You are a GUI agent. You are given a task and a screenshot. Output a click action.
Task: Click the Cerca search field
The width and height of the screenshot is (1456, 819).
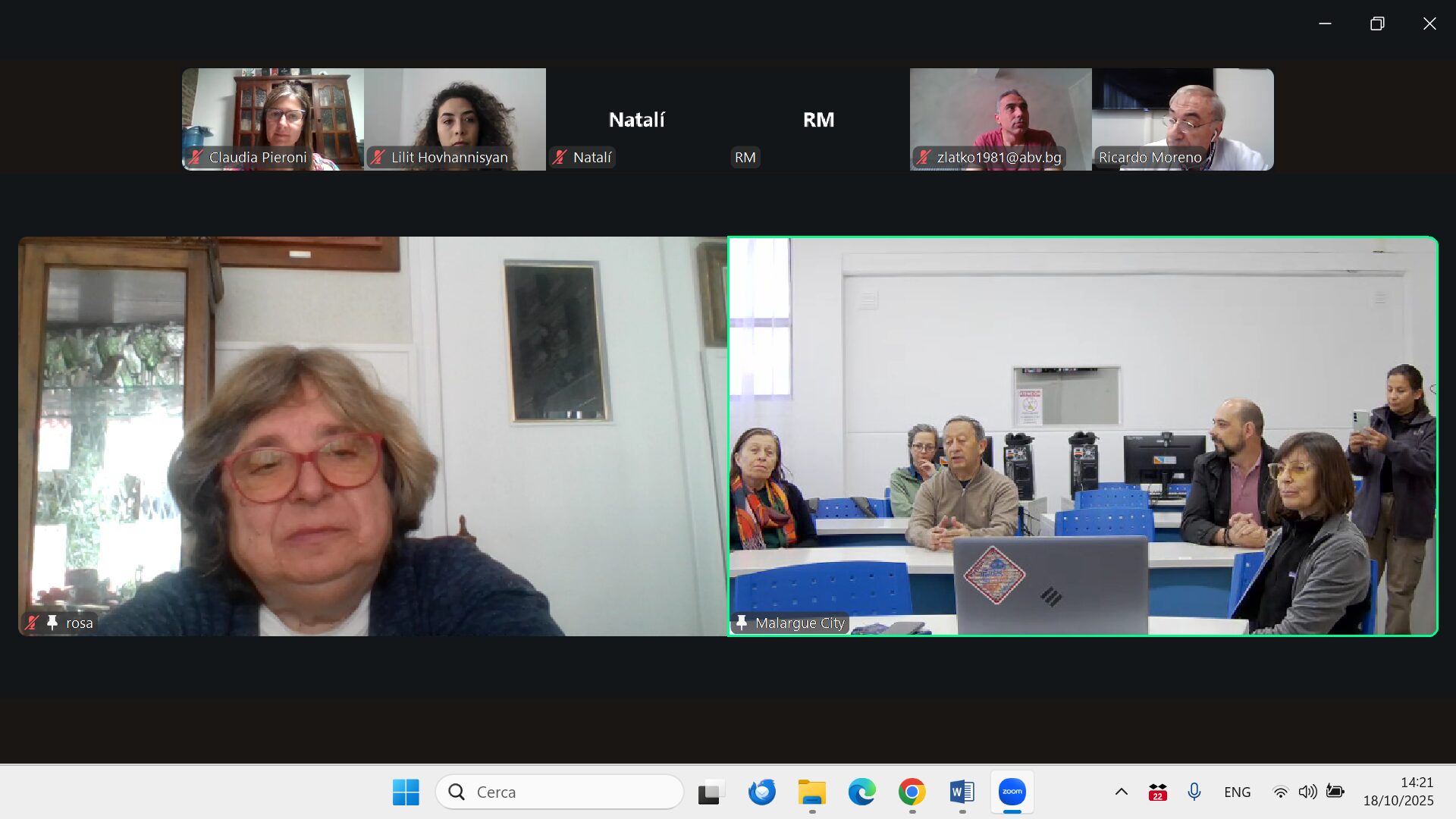click(560, 792)
